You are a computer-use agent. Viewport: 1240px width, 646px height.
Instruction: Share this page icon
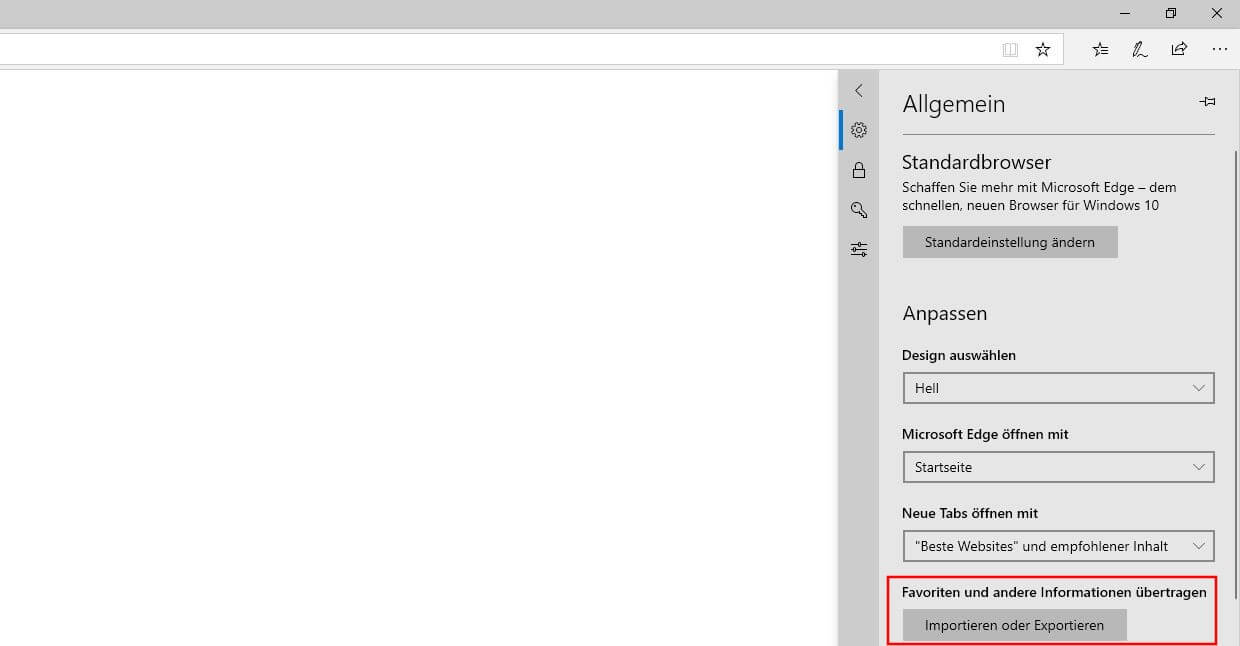tap(1179, 49)
